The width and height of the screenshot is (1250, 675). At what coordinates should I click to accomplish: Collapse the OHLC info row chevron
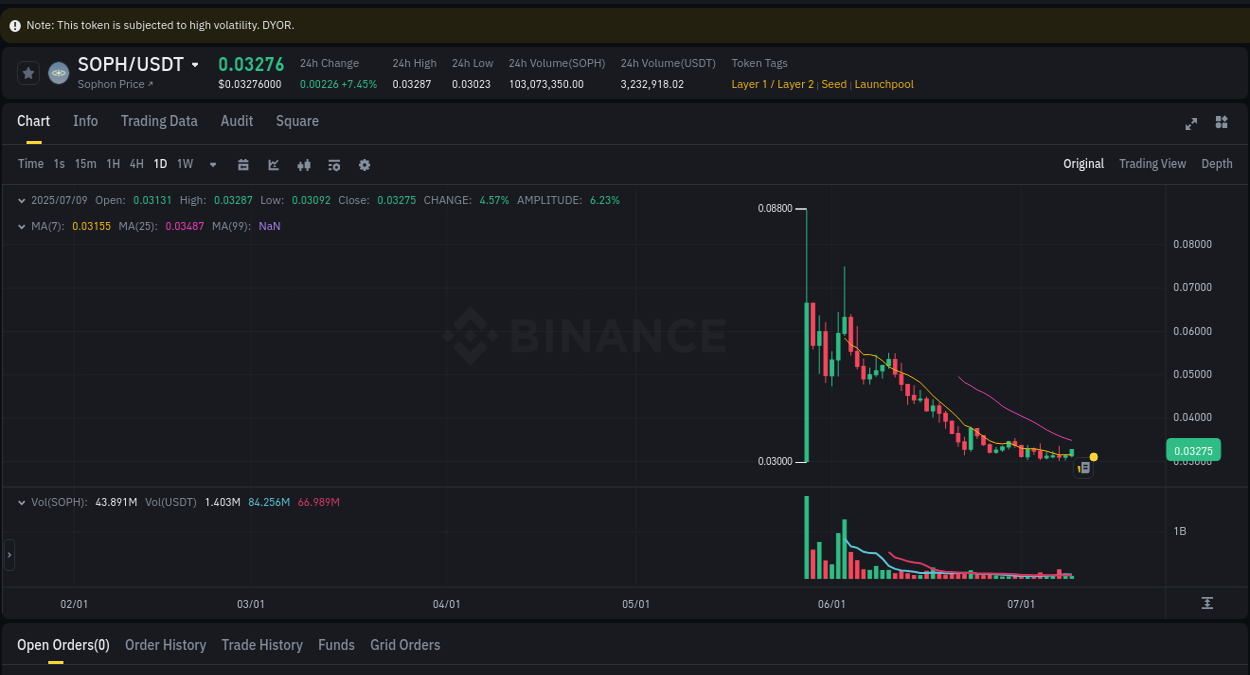click(x=21, y=200)
